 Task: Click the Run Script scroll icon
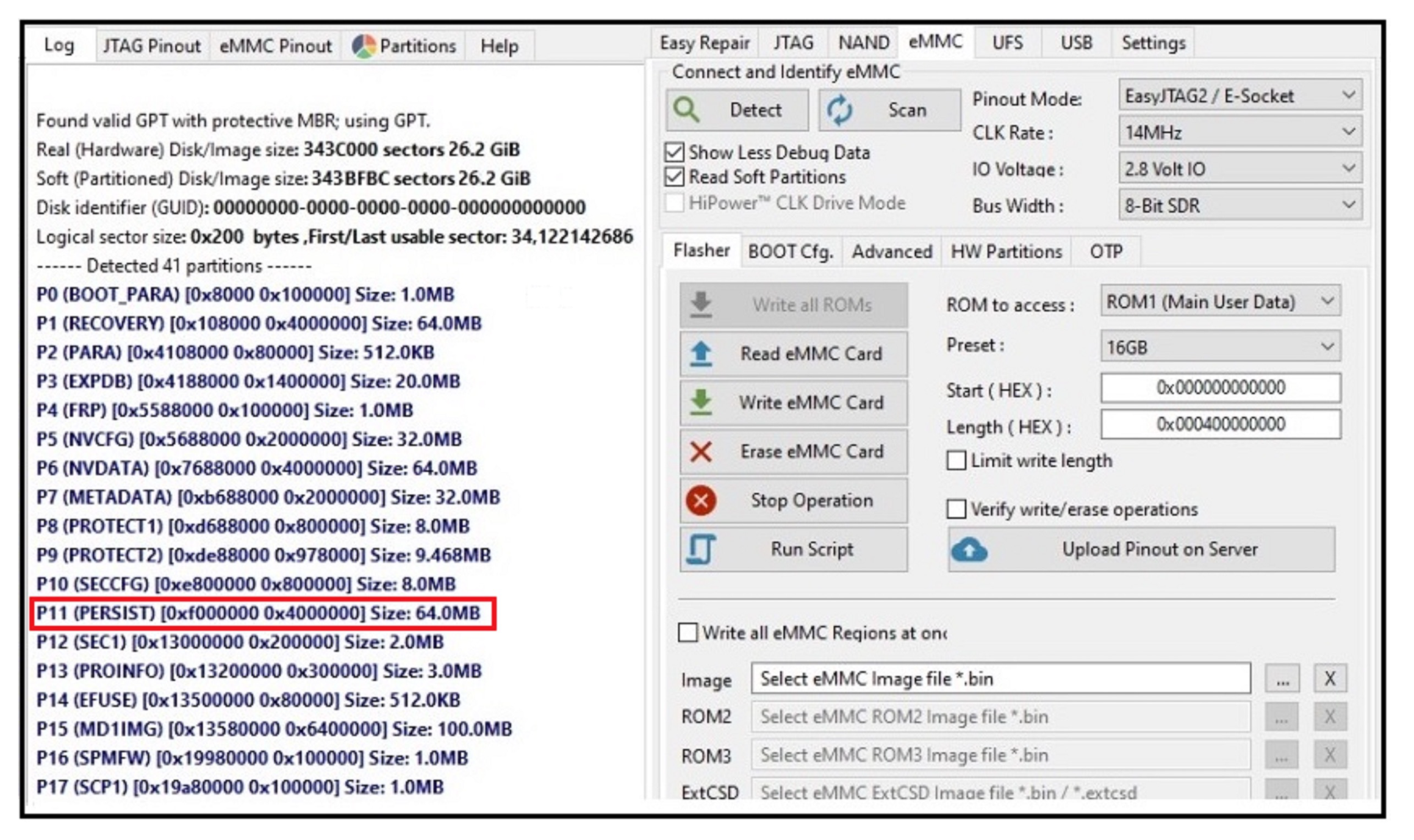[x=701, y=549]
